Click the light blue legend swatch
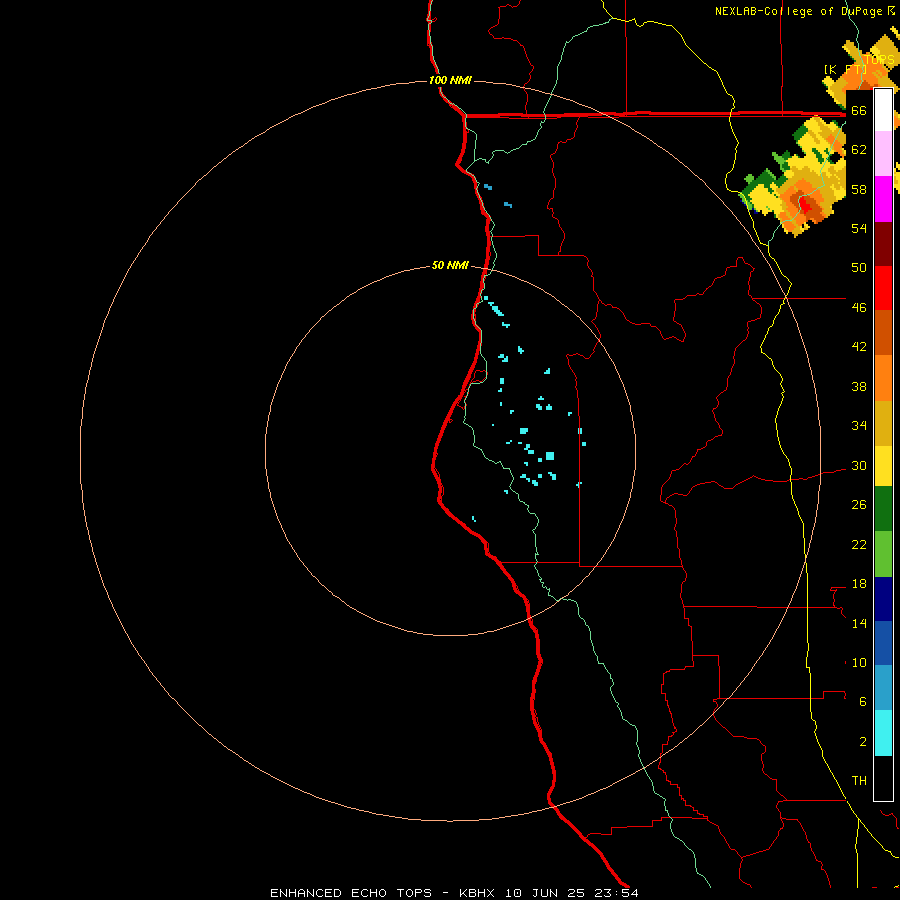Screen dimensions: 900x900 (x=883, y=688)
